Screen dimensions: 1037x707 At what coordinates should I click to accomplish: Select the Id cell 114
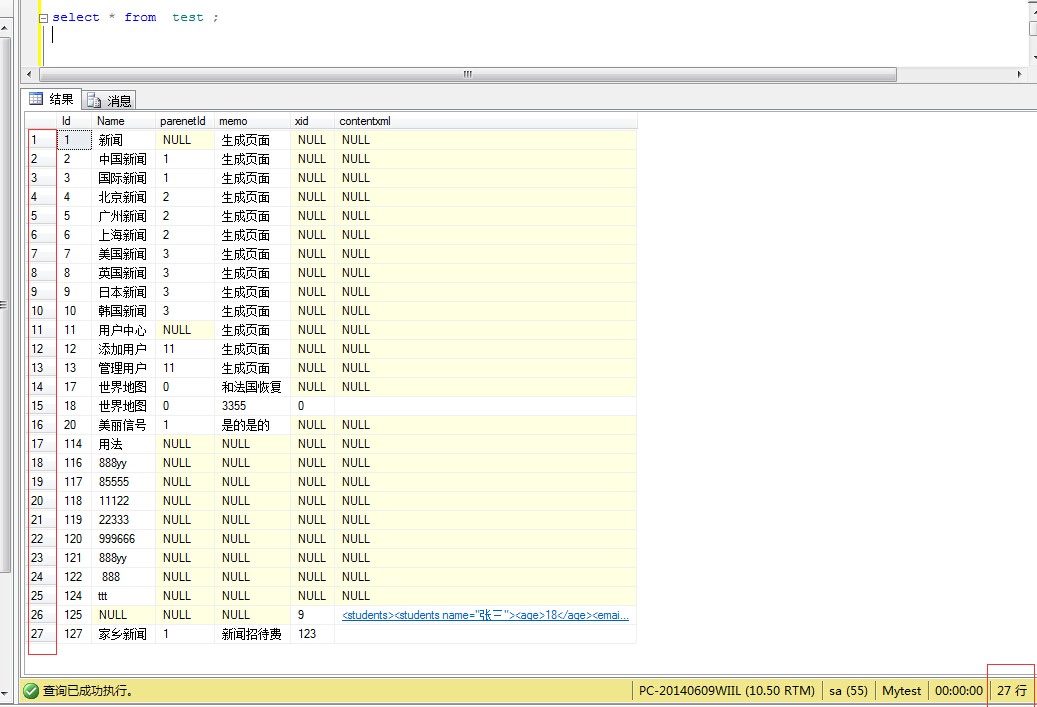point(74,444)
